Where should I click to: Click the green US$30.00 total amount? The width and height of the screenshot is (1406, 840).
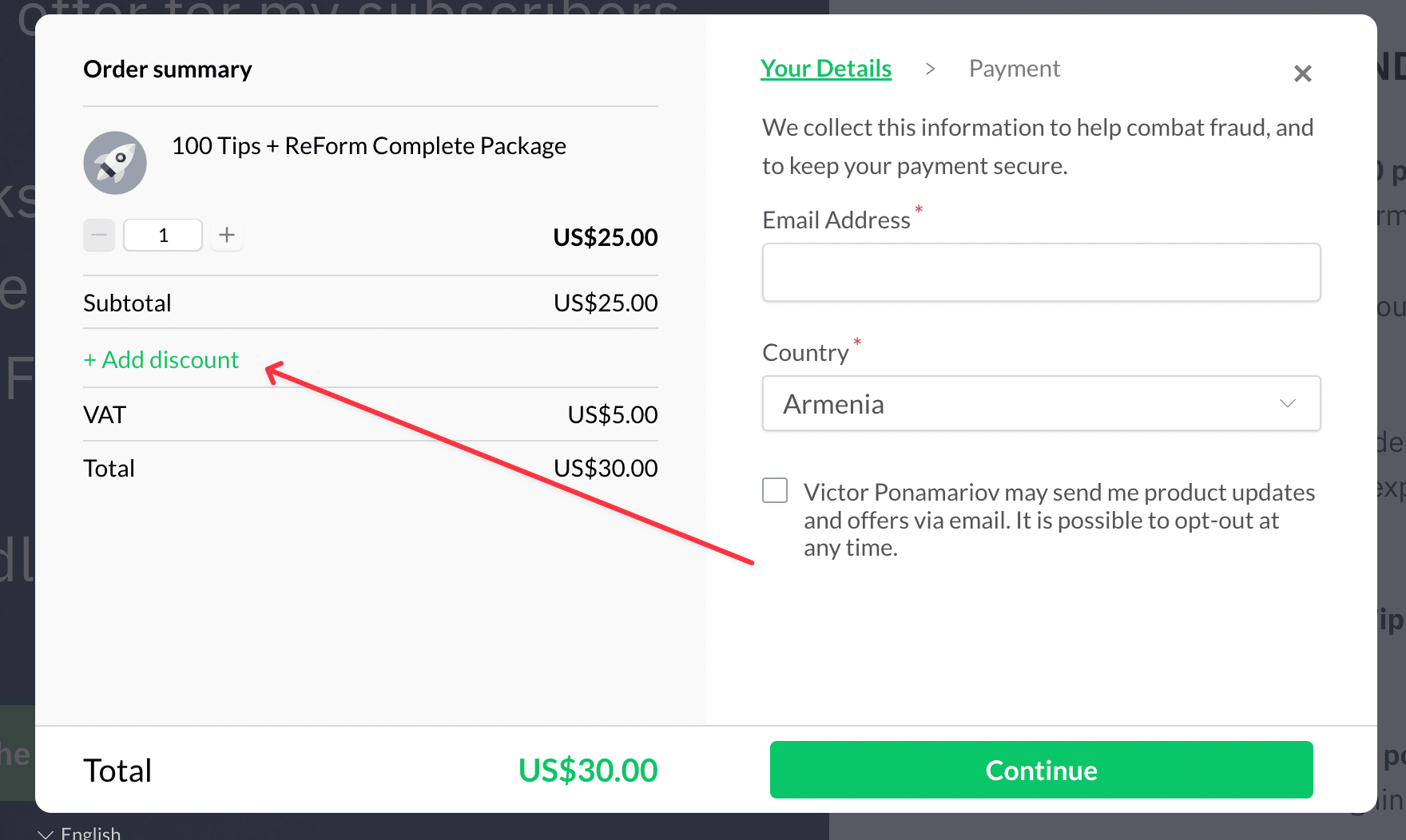(x=588, y=771)
